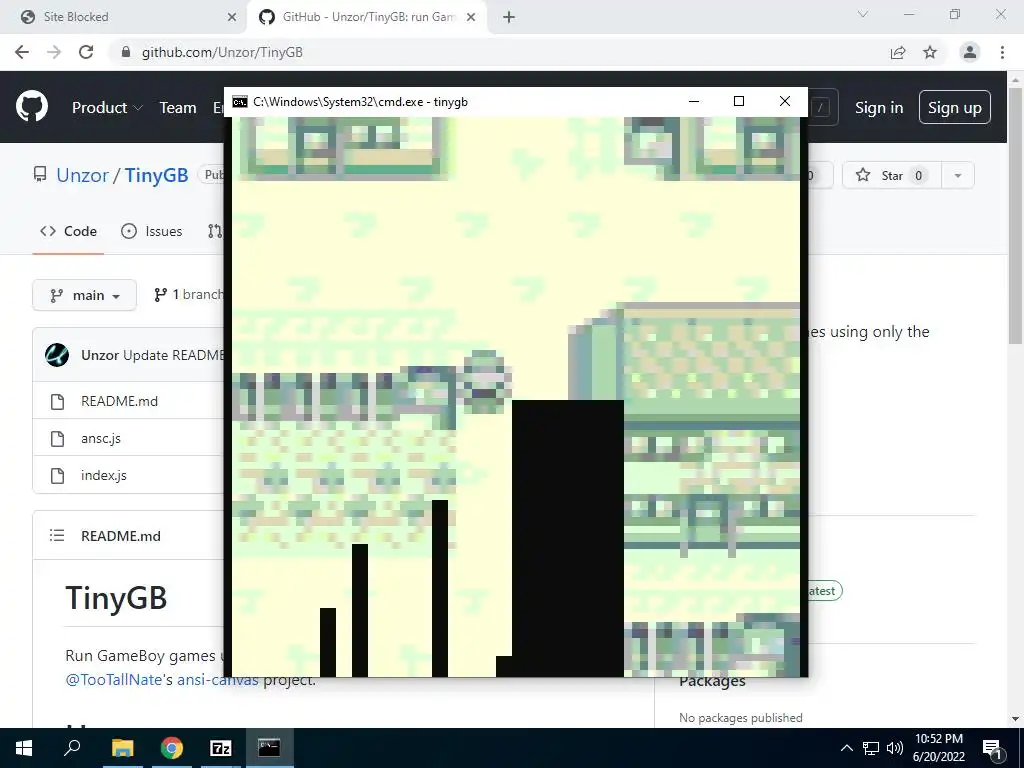This screenshot has height=768, width=1024.
Task: Open Chrome tab search chevron
Action: 863,14
